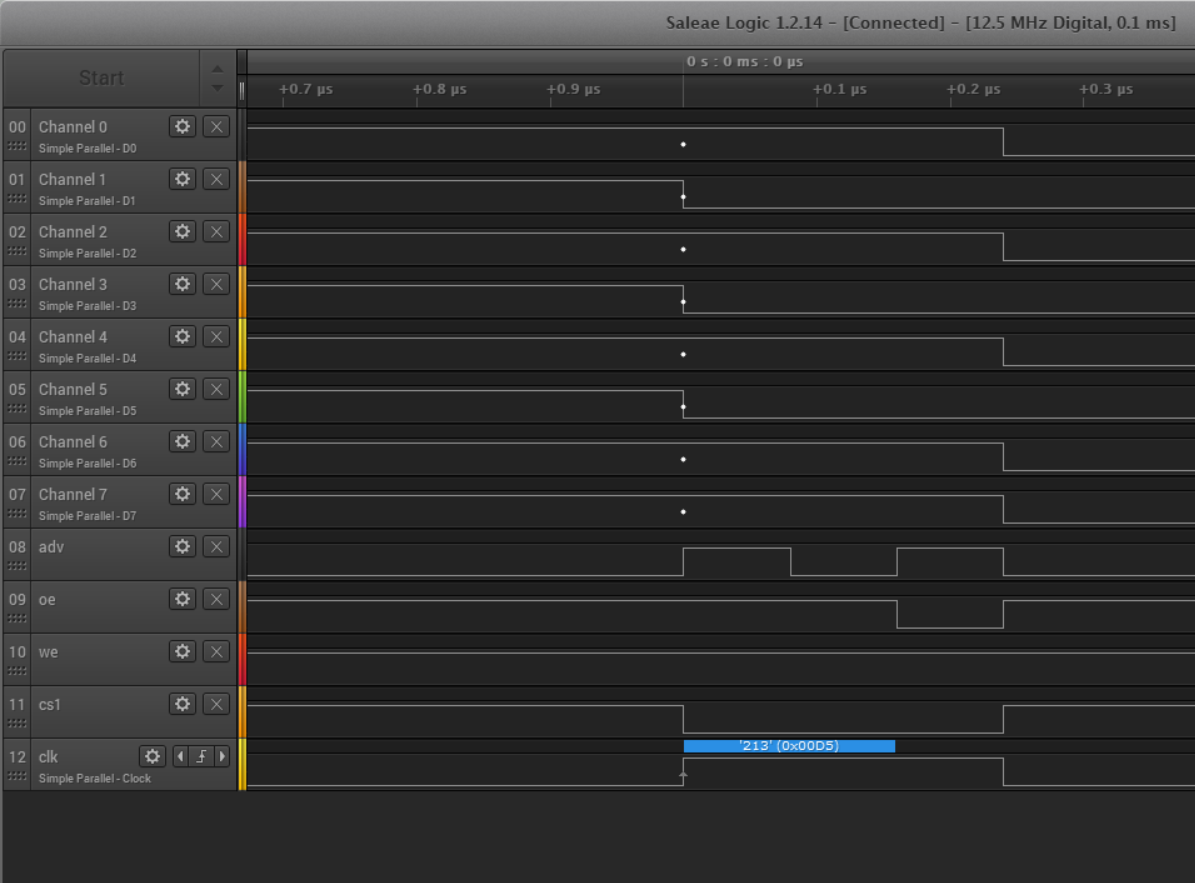Select the Channel 2 red color strip
1195x883 pixels.
tap(242, 239)
